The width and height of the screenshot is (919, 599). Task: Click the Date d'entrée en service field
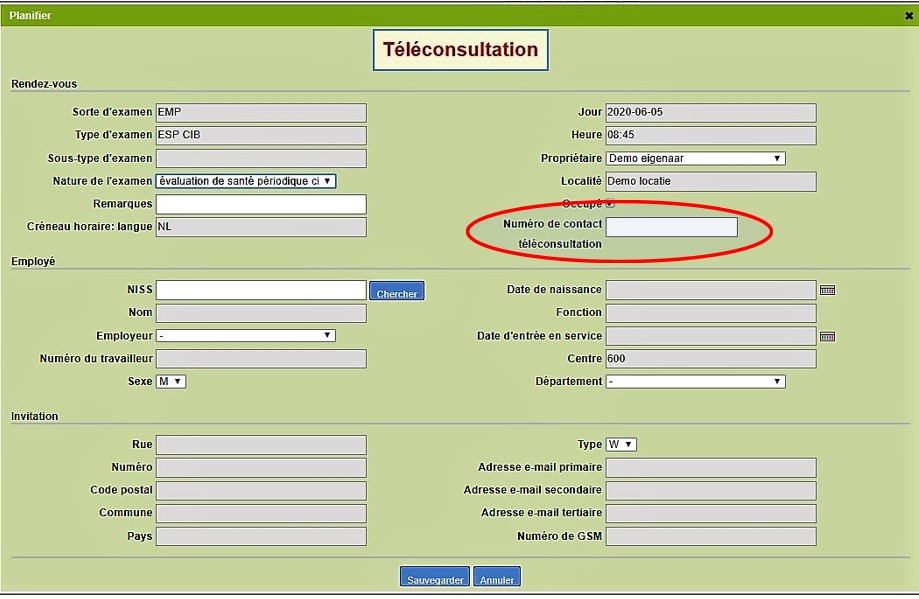[x=711, y=336]
